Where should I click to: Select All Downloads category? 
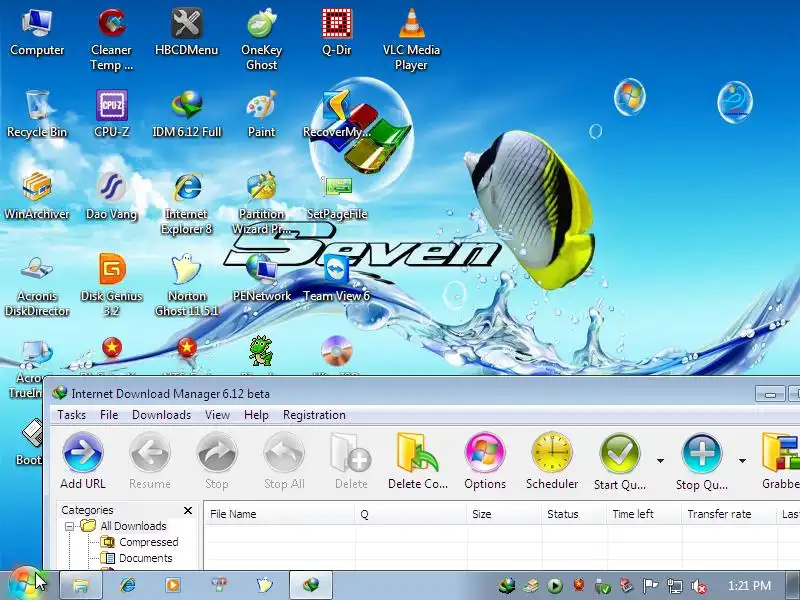(133, 526)
